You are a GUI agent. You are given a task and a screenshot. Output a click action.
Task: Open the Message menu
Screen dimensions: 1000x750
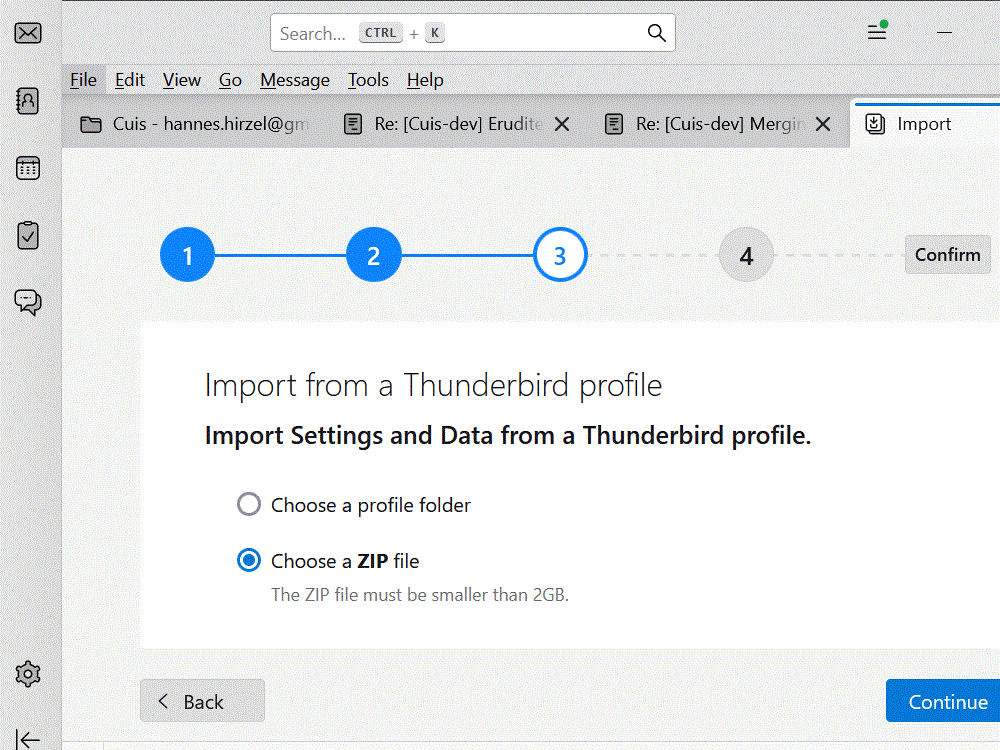295,80
